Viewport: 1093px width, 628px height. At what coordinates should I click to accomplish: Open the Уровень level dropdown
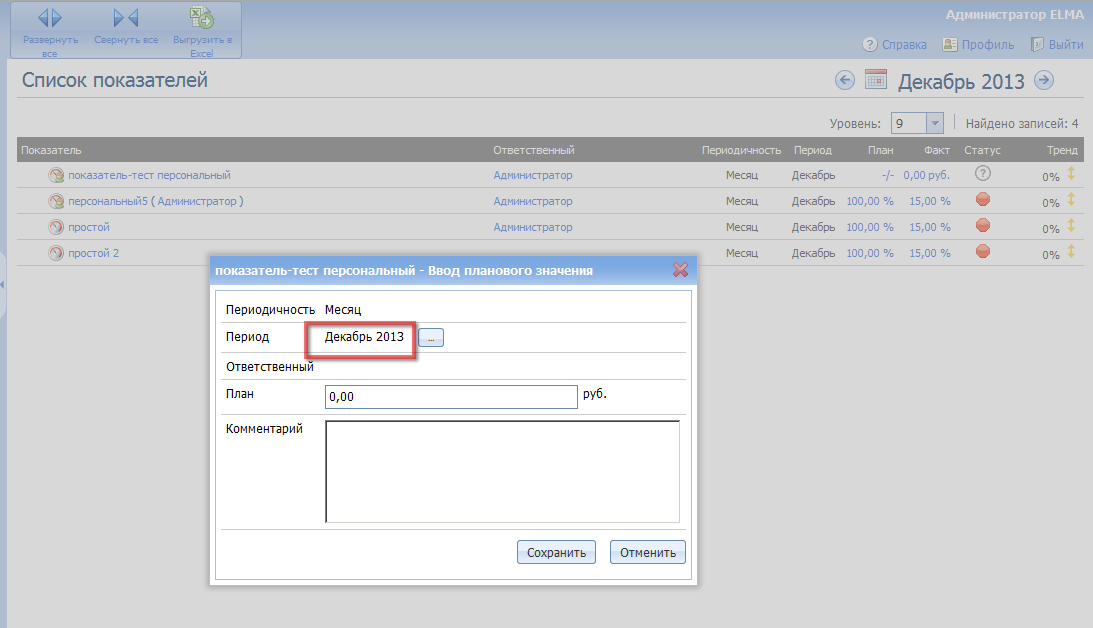pos(935,123)
